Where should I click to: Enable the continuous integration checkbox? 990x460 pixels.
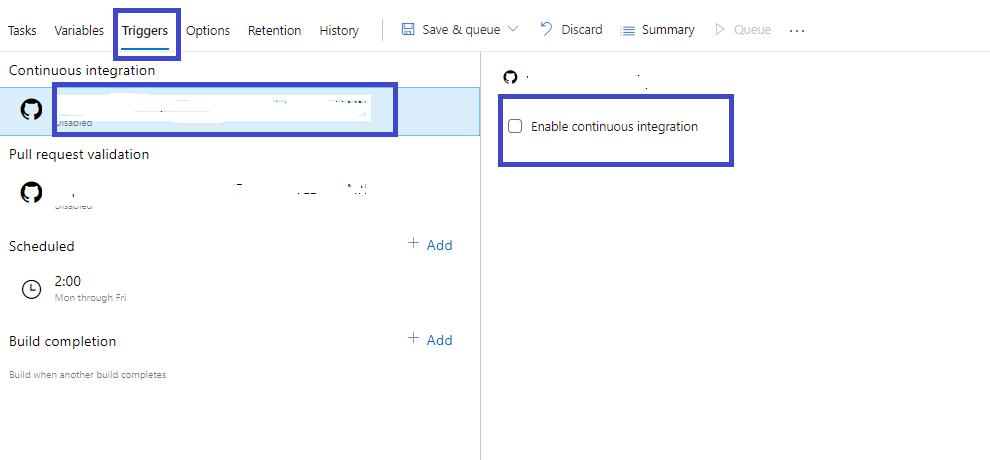pos(515,127)
